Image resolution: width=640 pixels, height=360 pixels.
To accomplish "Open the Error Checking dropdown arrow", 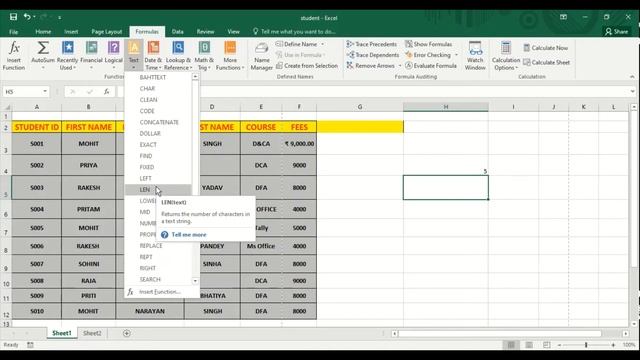I will (456, 55).
